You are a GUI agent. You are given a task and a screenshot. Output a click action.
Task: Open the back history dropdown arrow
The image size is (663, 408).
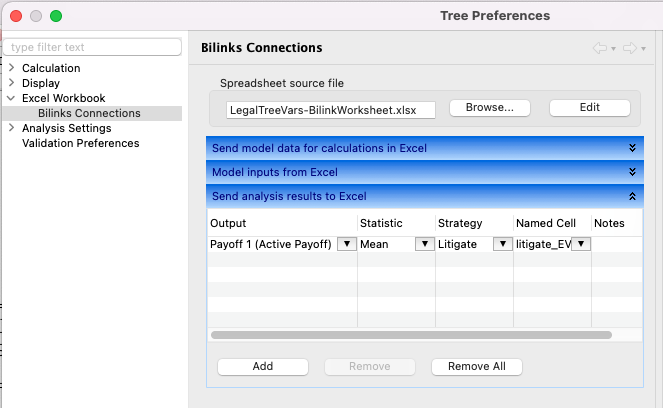point(613,49)
